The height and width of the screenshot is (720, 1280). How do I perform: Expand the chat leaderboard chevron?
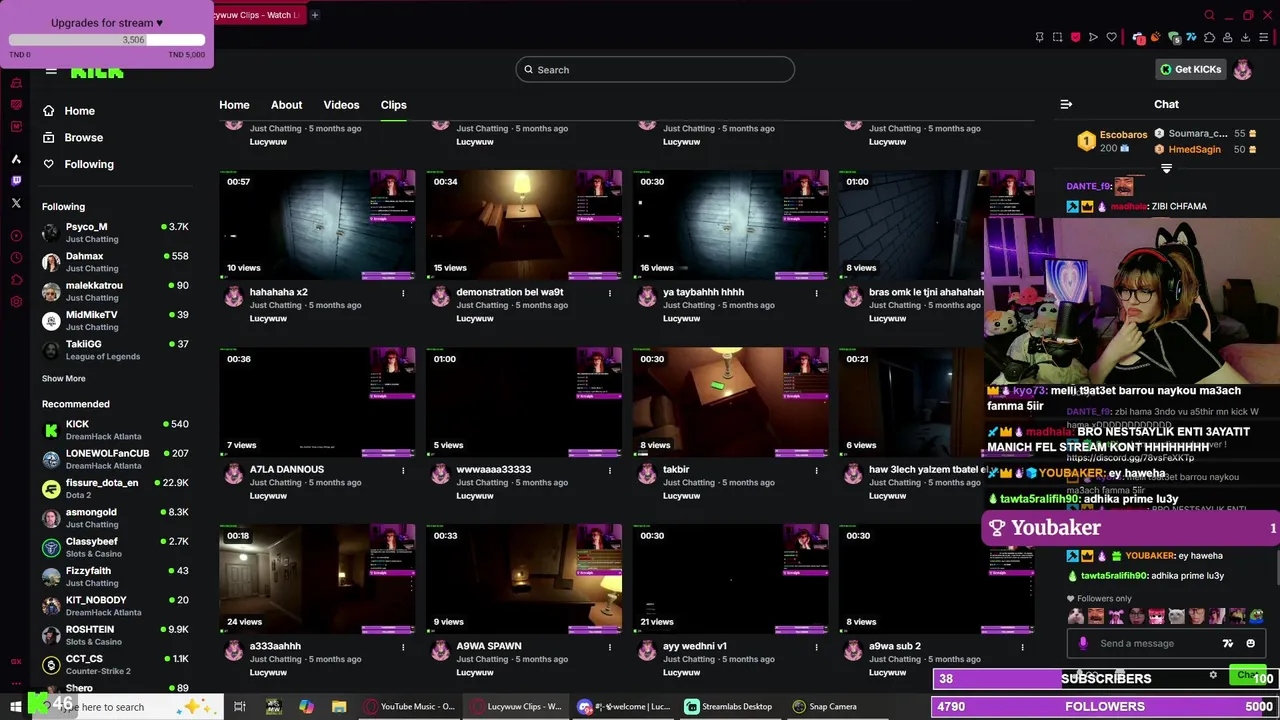pos(1166,169)
